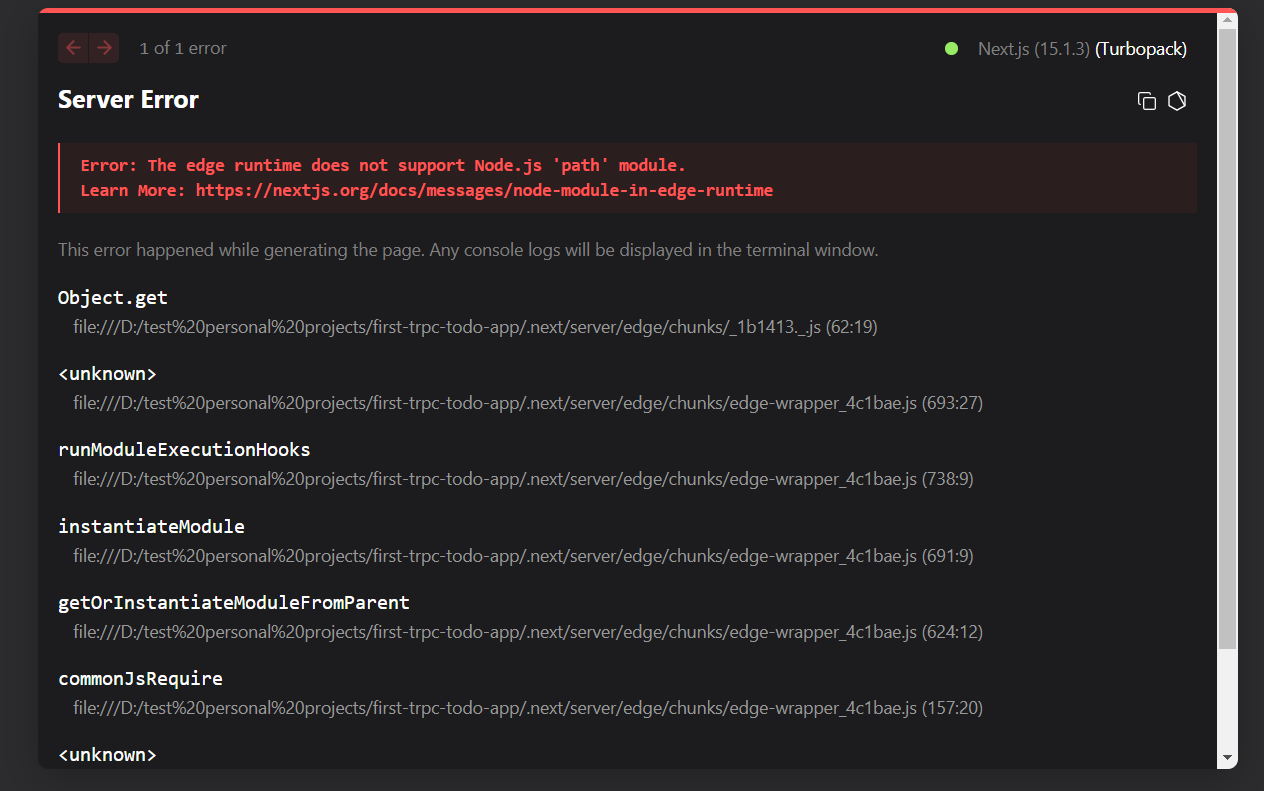Open the node-module-in-edge-runtime docs link
The width and height of the screenshot is (1264, 791).
pyautogui.click(x=484, y=190)
